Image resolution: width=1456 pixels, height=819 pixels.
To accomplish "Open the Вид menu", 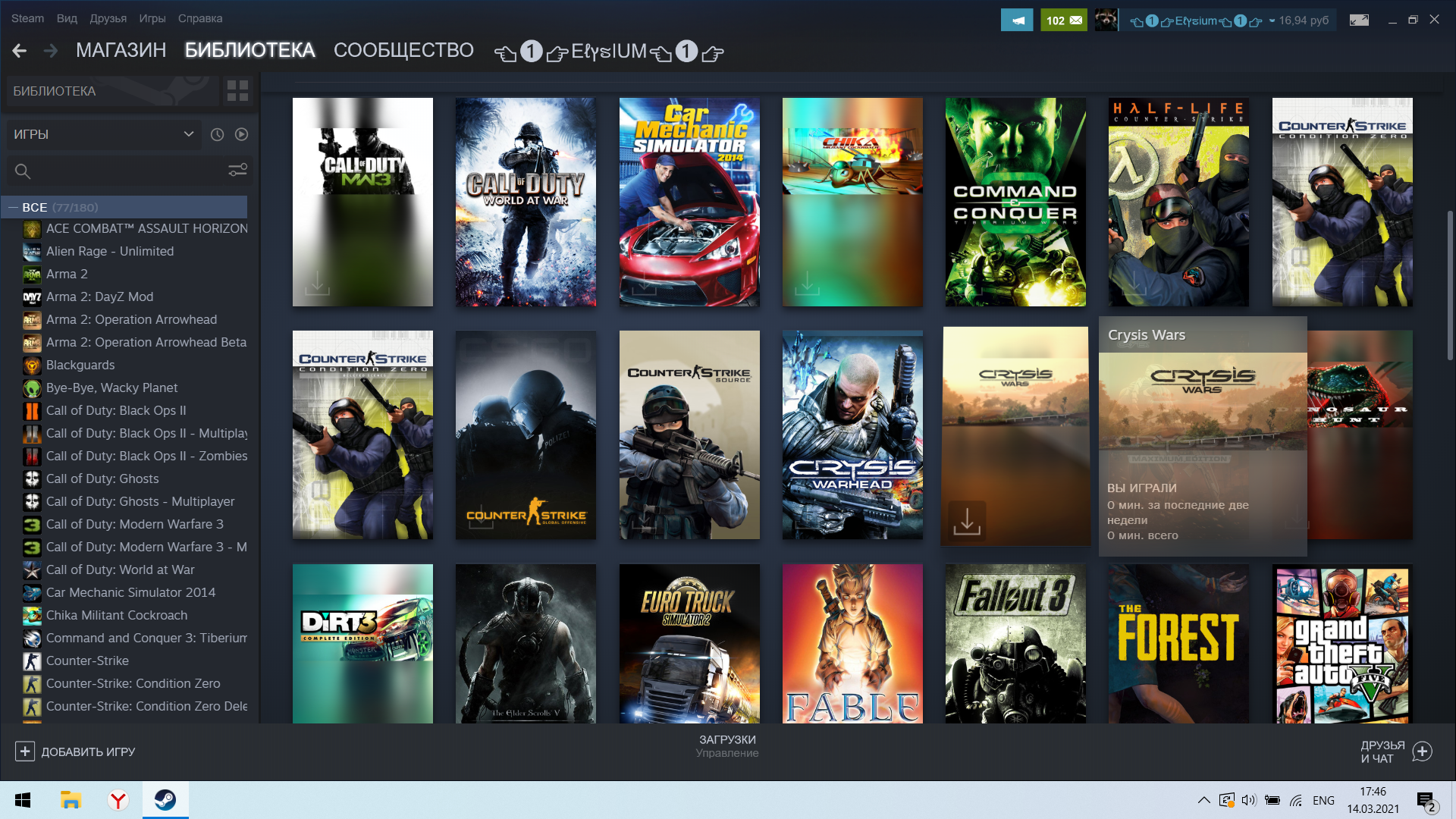I will point(67,18).
